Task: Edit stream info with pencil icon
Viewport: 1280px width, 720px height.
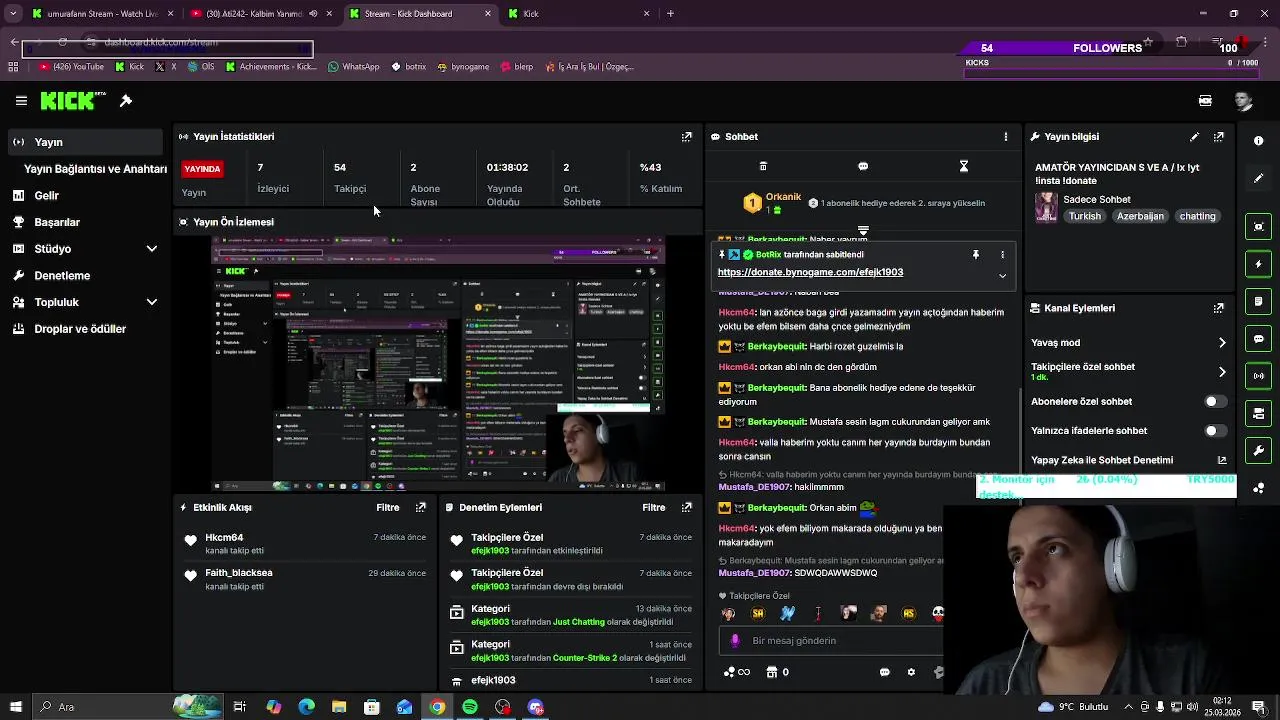Action: click(x=1194, y=137)
